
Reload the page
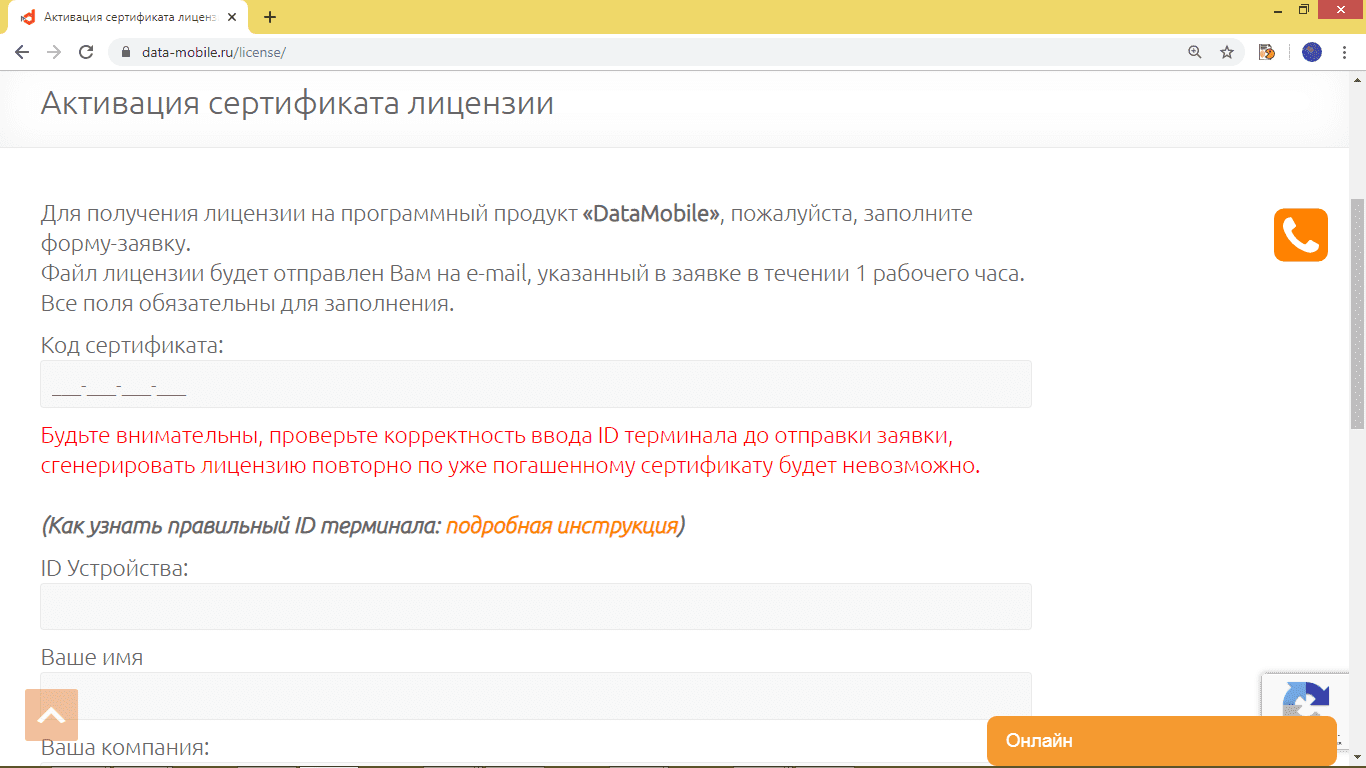86,52
